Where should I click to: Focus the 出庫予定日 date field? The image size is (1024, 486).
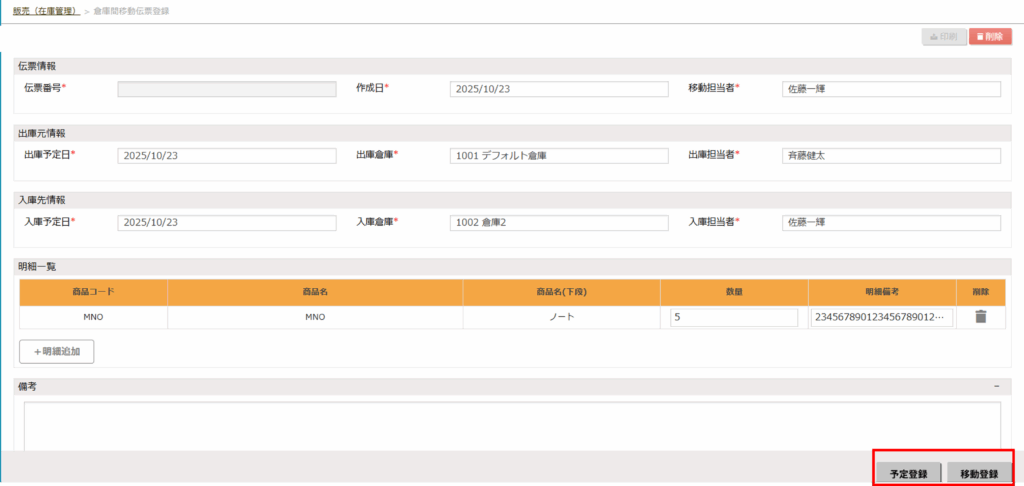point(226,156)
